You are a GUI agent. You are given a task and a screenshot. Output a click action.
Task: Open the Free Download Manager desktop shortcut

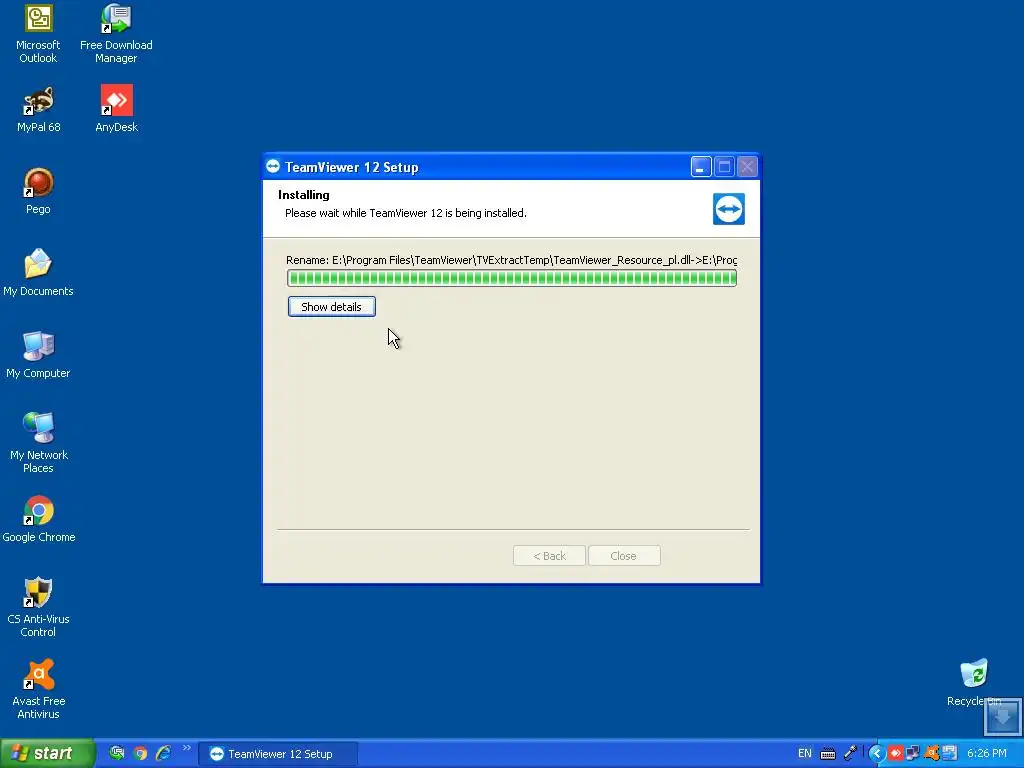pos(116,34)
